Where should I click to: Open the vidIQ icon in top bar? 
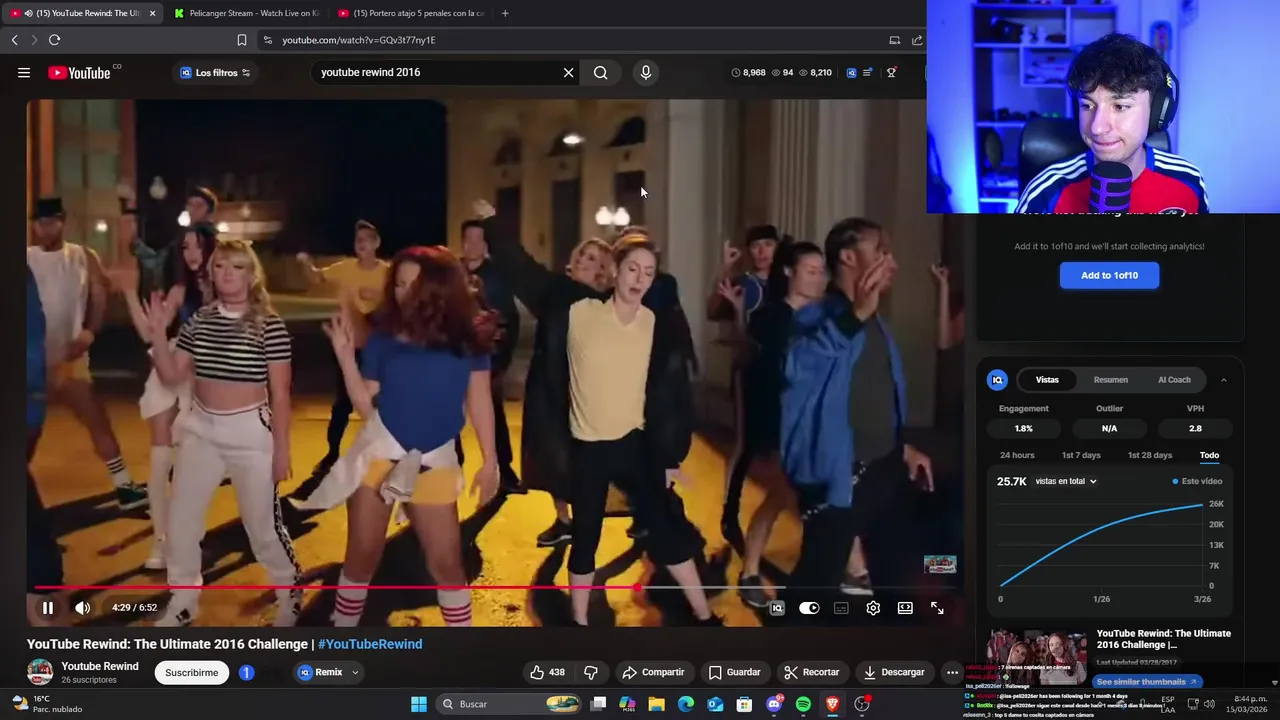coord(851,72)
